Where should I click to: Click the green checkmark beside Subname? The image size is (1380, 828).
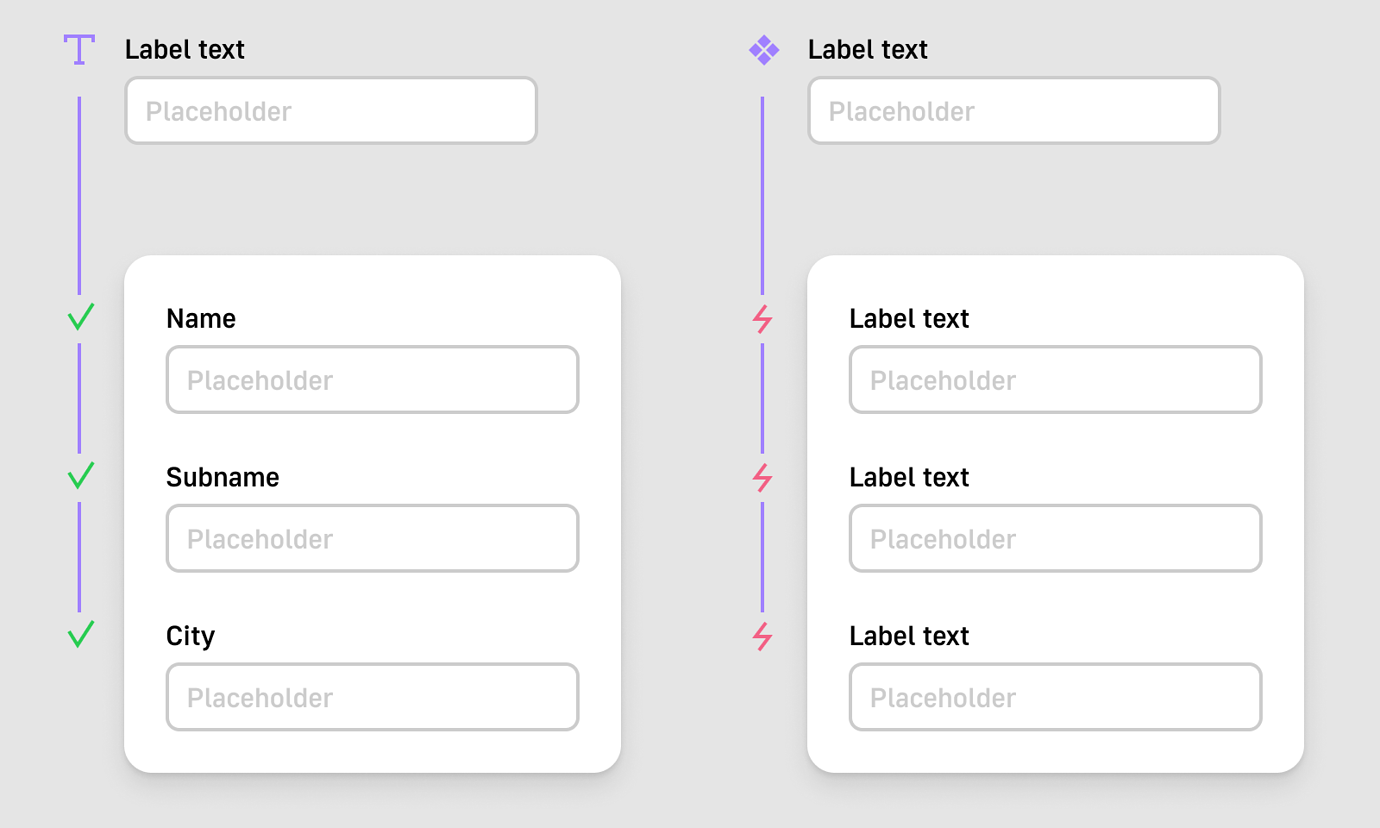(81, 475)
